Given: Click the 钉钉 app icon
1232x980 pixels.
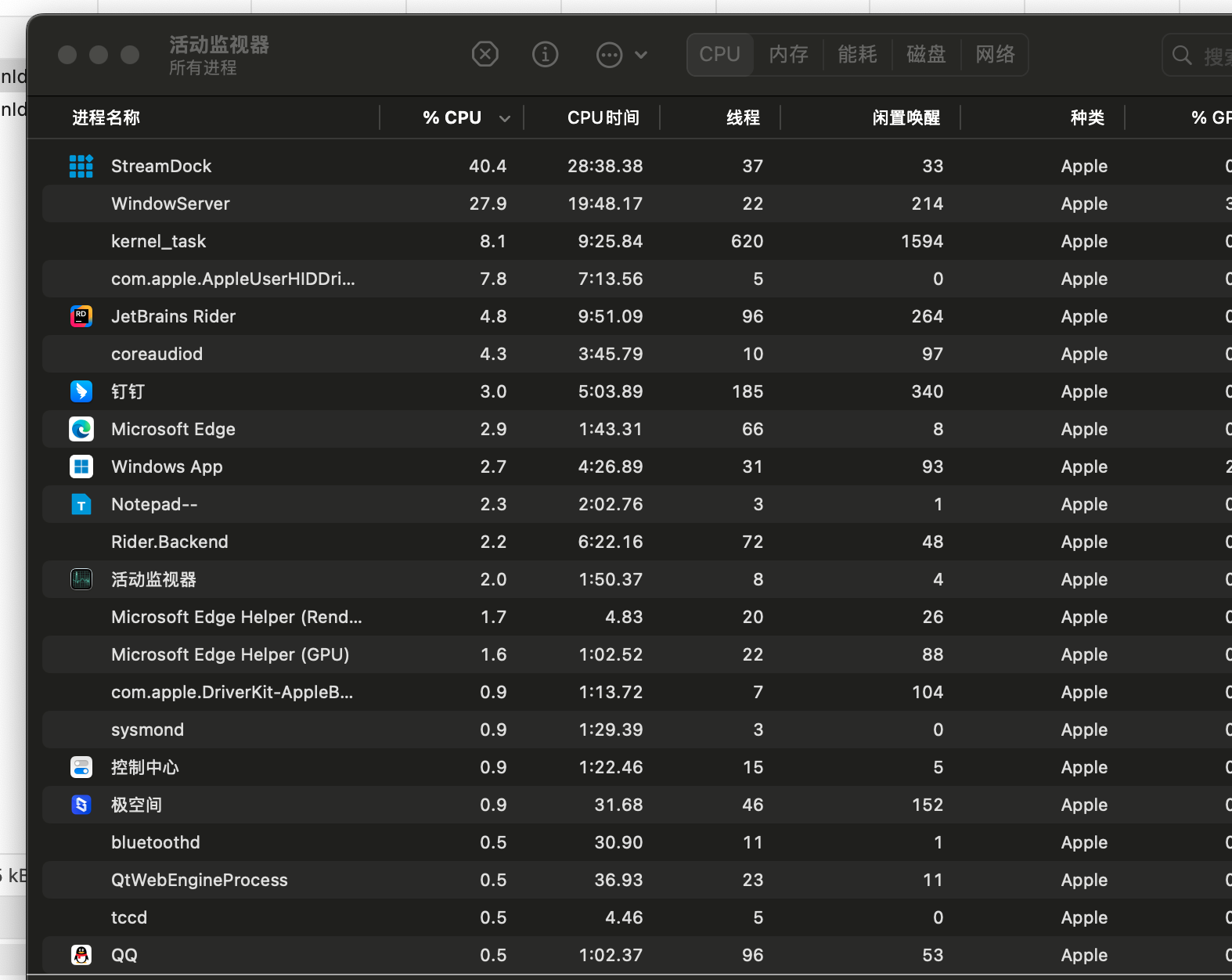Looking at the screenshot, I should click(x=81, y=391).
